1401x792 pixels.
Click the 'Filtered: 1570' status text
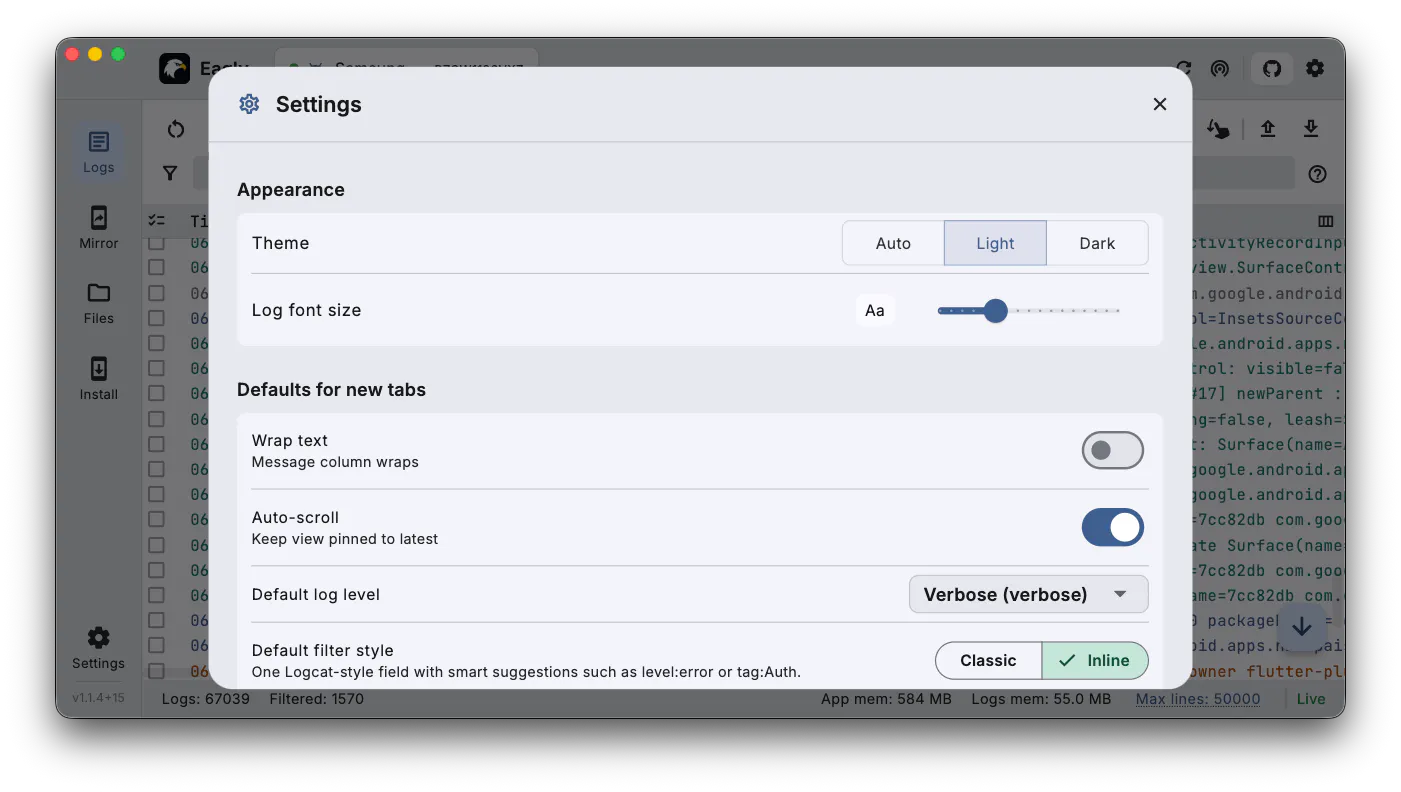(x=317, y=699)
